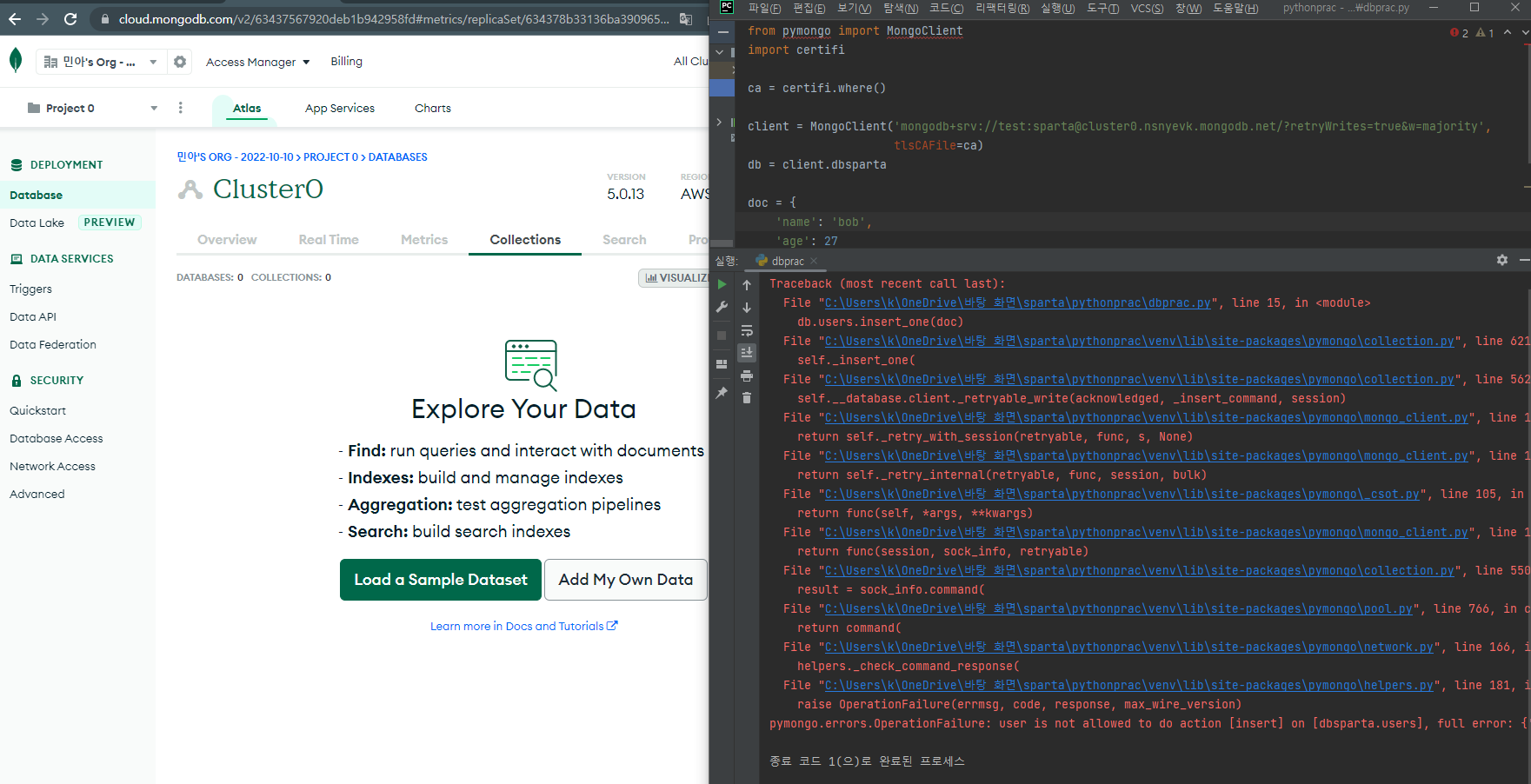
Task: Close the dbprac run tab
Action: 814,261
